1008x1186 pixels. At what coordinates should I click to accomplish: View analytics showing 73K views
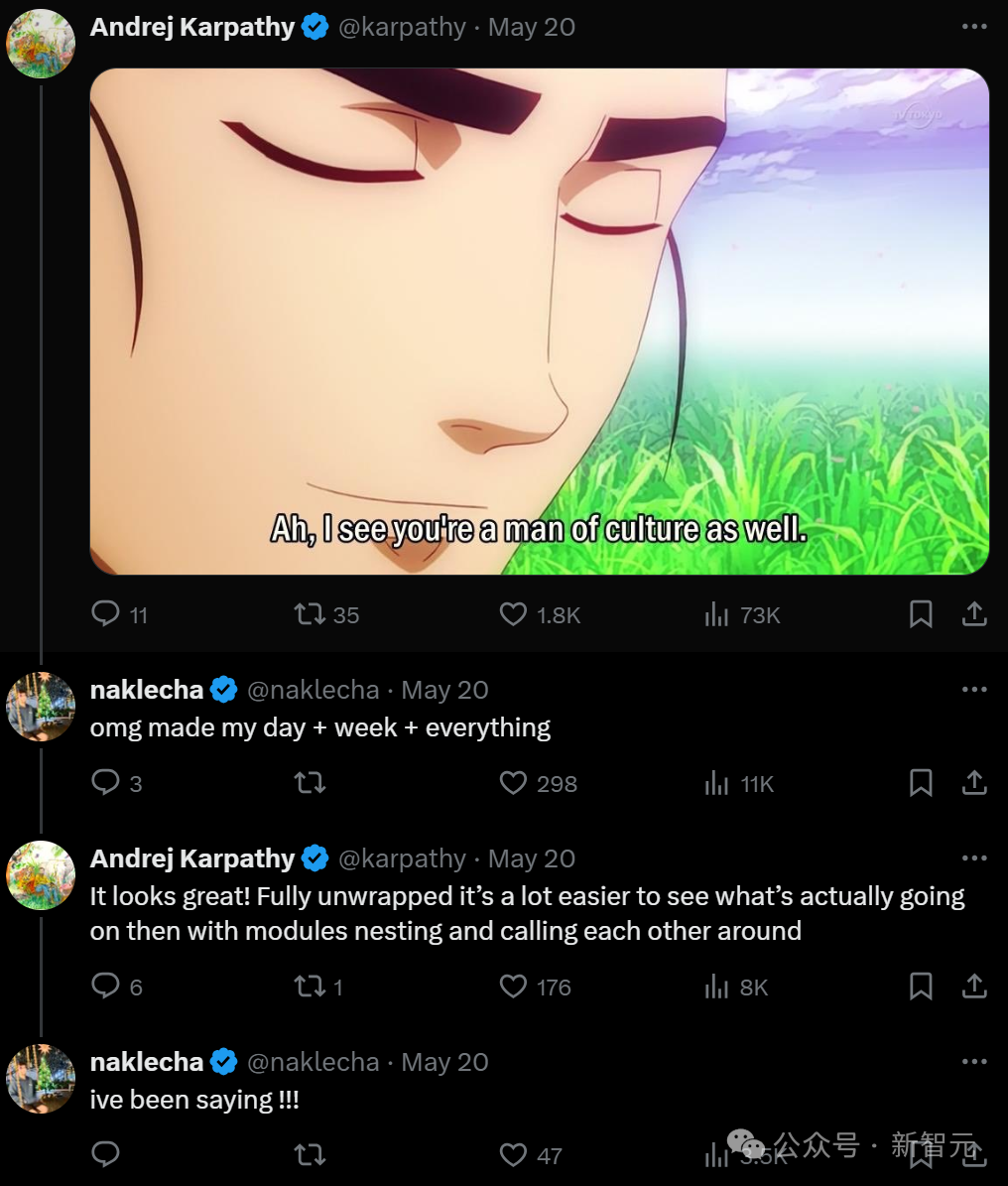(742, 613)
